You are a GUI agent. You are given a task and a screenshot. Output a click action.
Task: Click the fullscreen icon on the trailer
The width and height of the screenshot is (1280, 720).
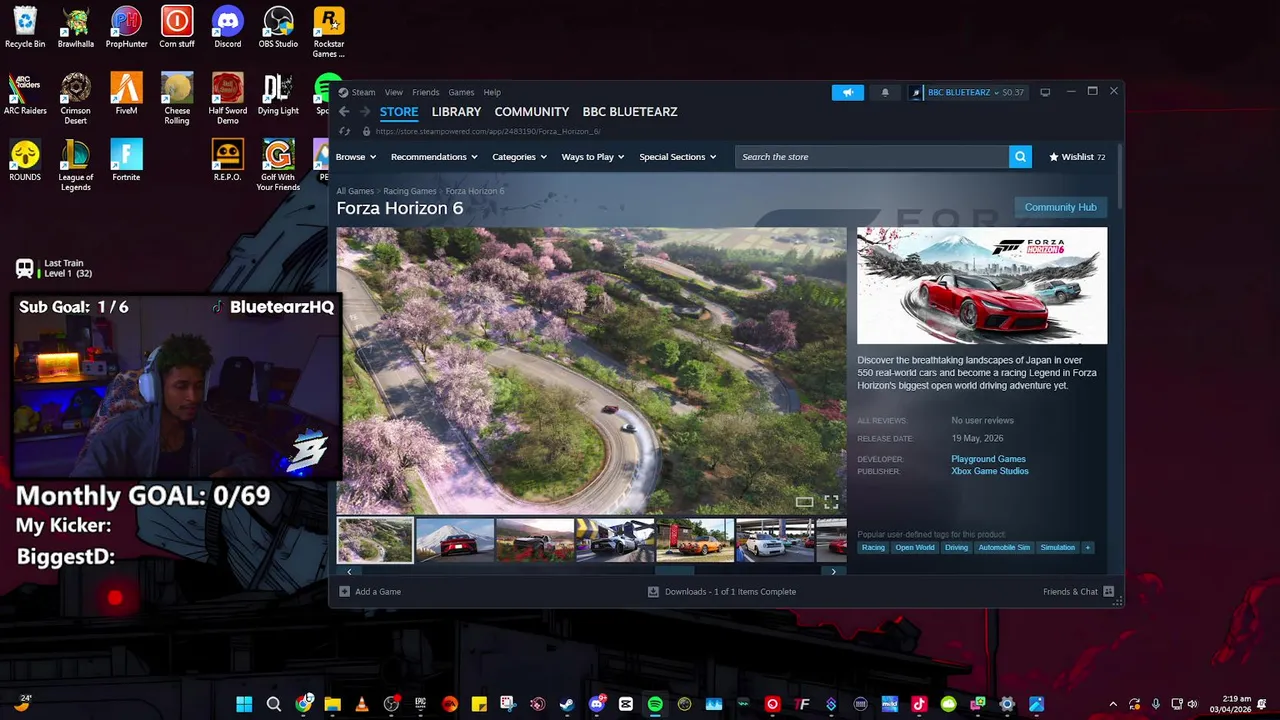pyautogui.click(x=831, y=502)
